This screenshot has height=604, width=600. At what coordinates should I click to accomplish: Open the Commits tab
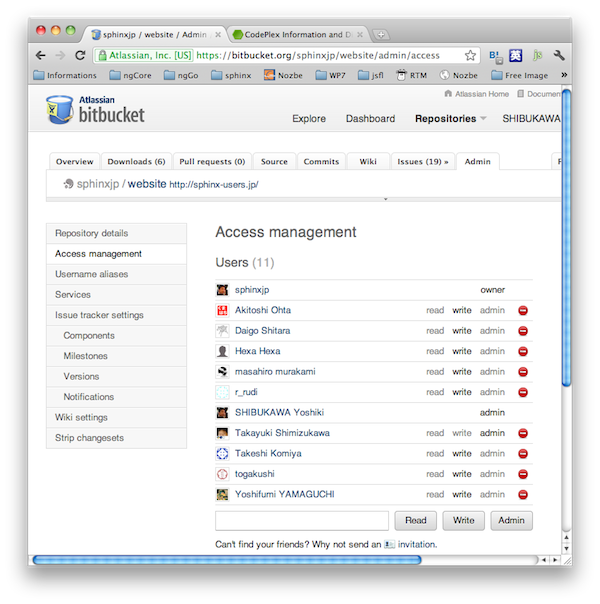(321, 161)
